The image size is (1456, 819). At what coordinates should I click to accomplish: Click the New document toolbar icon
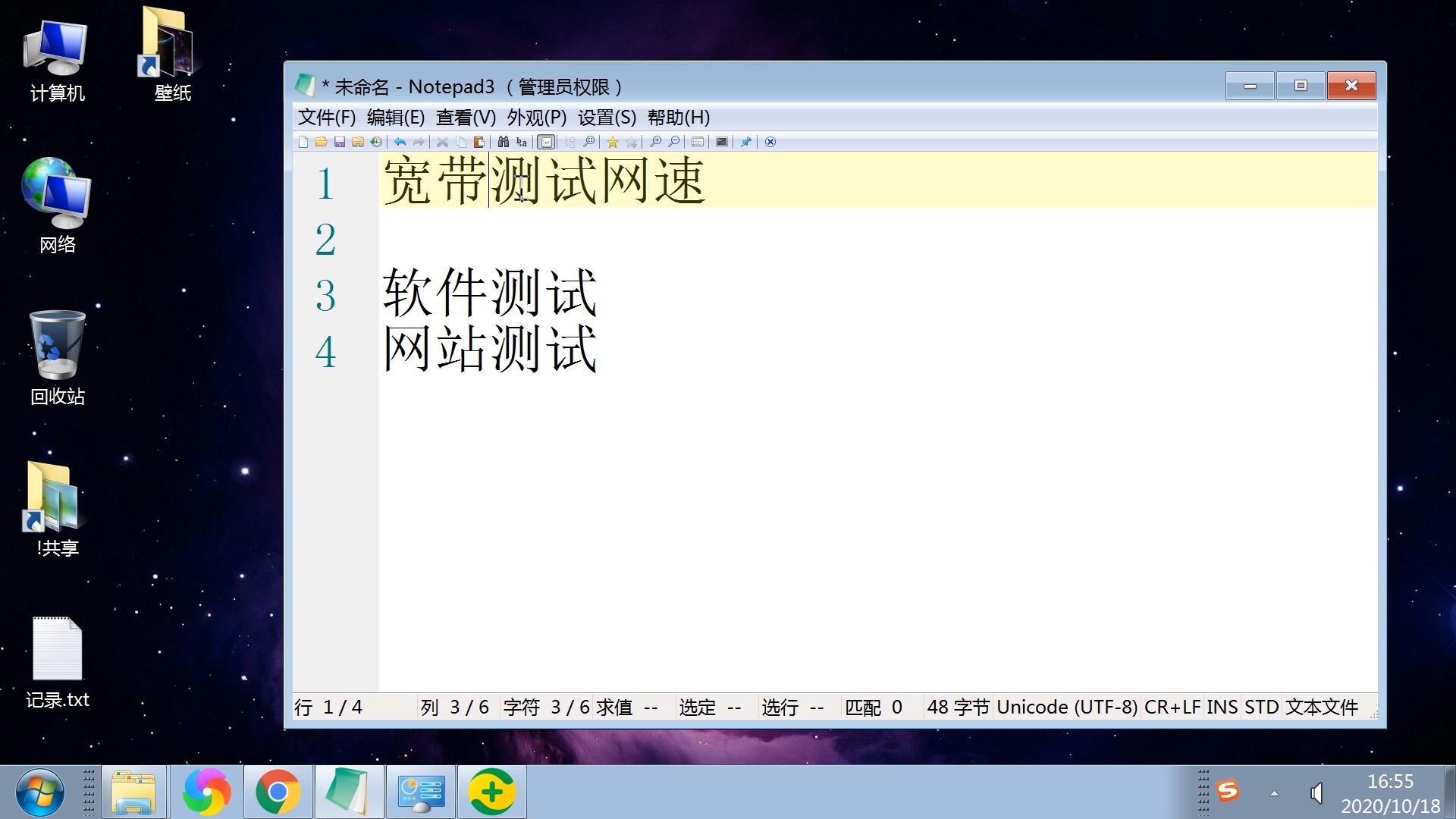(x=303, y=142)
